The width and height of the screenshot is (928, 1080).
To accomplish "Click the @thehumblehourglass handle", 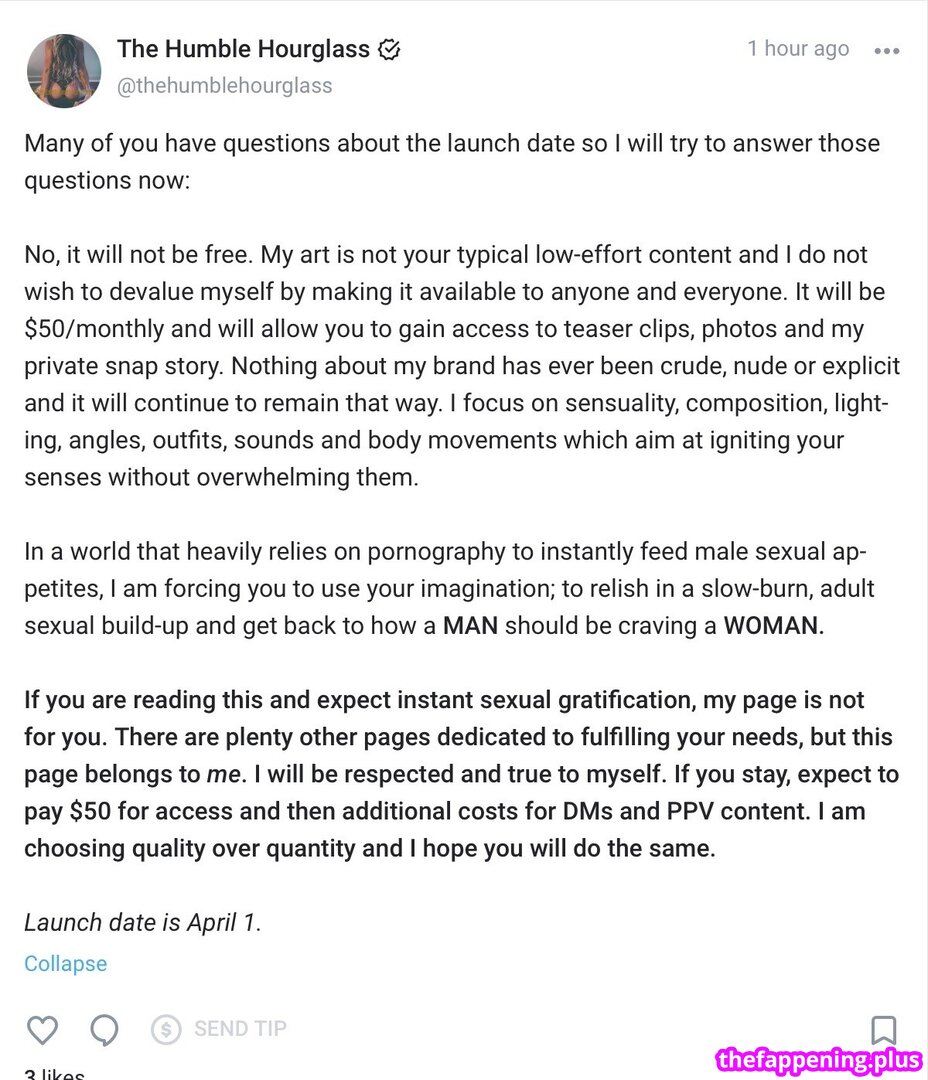I will coord(224,86).
